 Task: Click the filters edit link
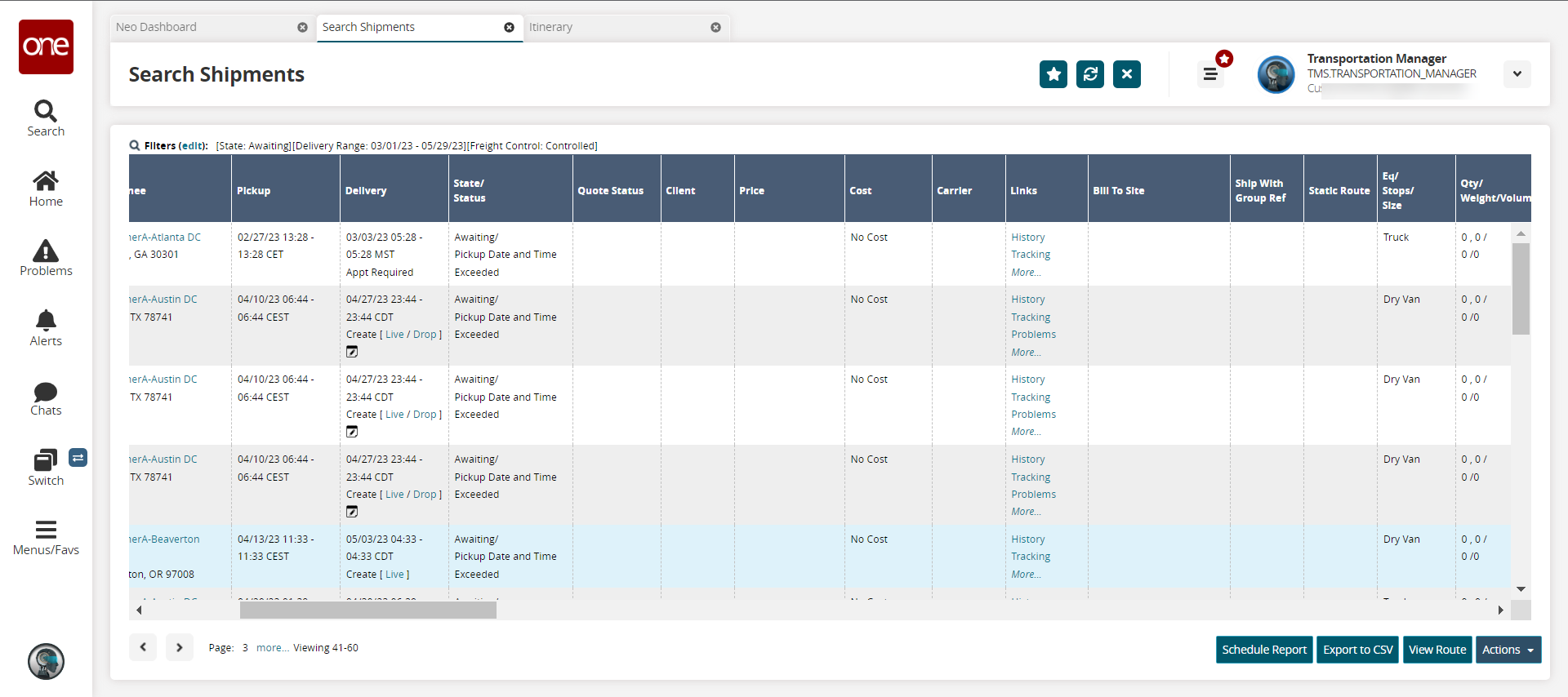tap(193, 145)
